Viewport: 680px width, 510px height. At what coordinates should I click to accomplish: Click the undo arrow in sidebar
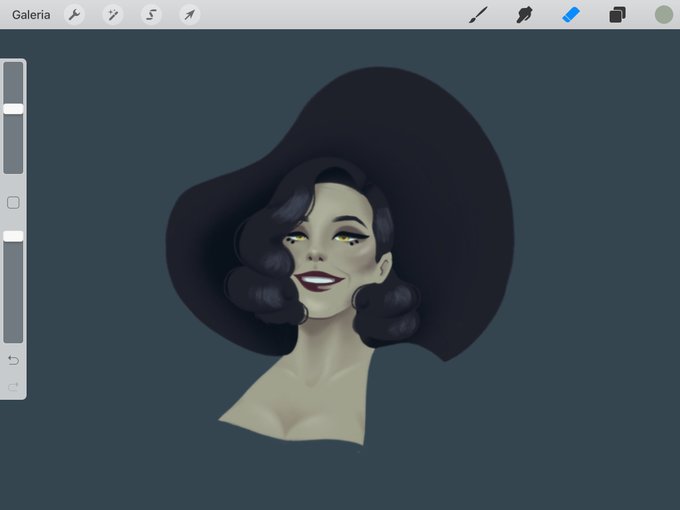(x=13, y=360)
